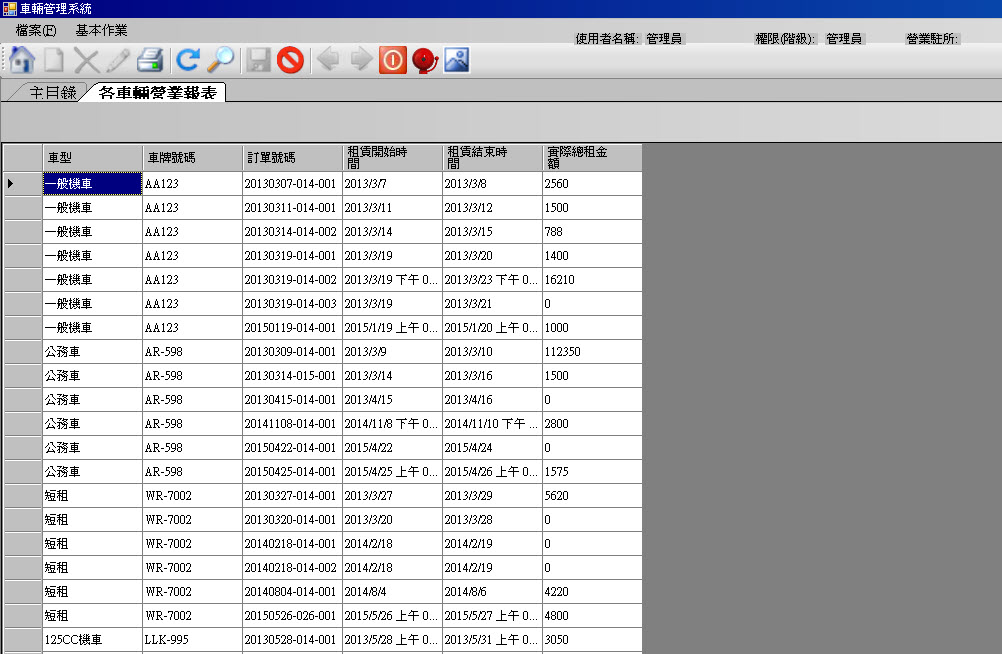Select order cell 20130311-014-001

(x=293, y=208)
